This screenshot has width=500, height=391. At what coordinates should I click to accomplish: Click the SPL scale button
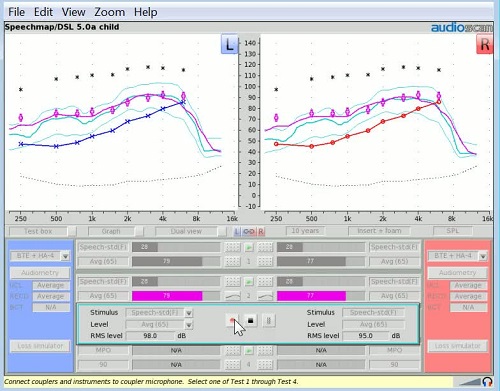452,231
